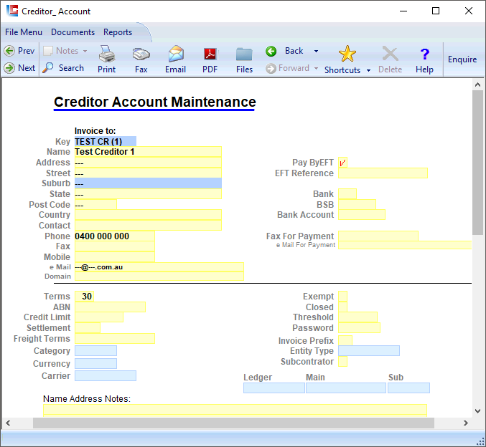This screenshot has width=486, height=447.
Task: Expand the Back history dropdown arrow
Action: tap(316, 51)
